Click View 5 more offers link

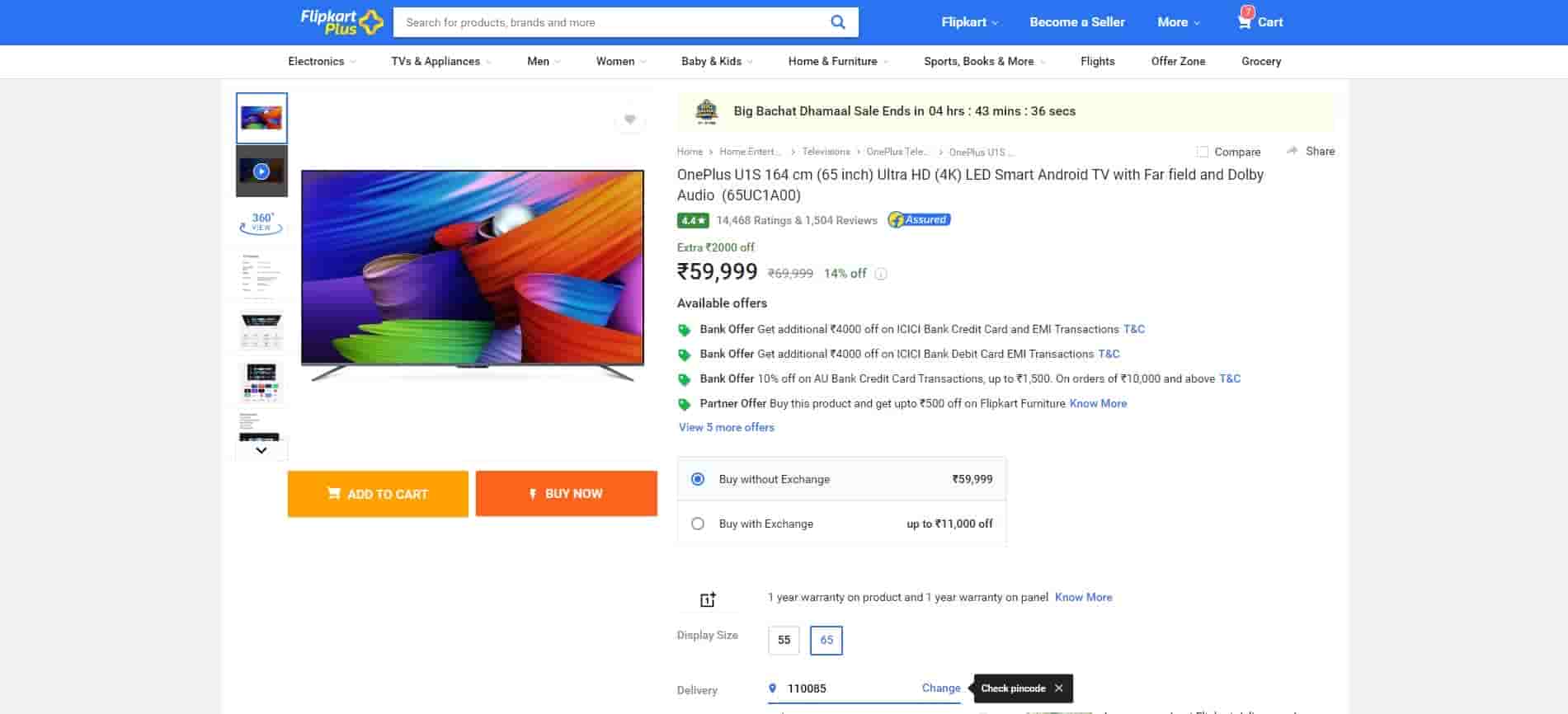click(x=727, y=427)
